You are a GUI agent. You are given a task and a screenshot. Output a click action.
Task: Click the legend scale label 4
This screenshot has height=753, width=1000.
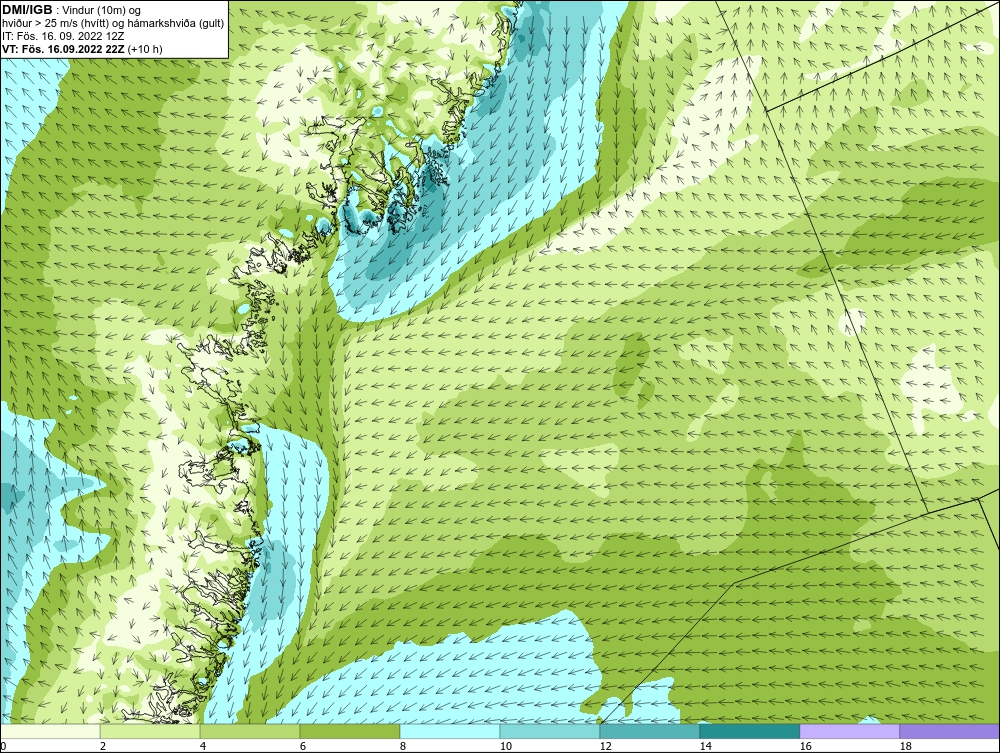click(x=203, y=746)
